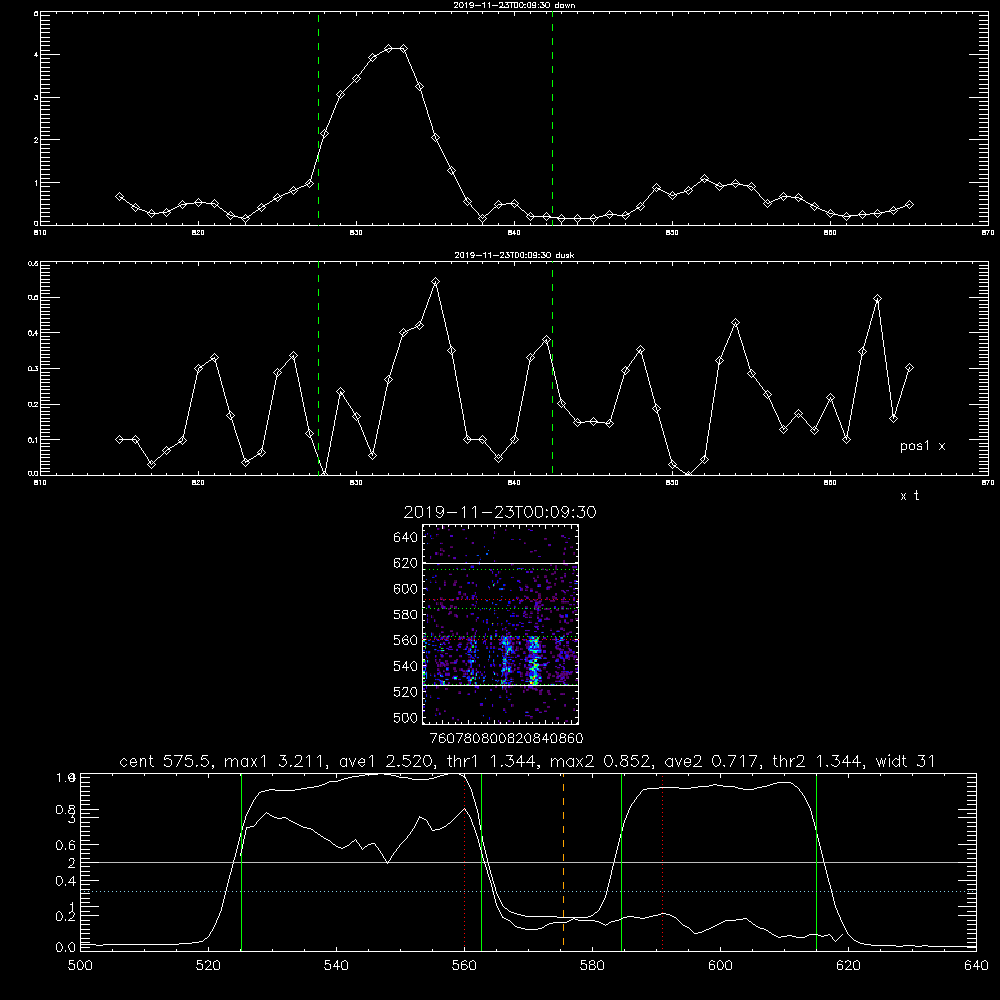The height and width of the screenshot is (1000, 1000).
Task: Click the lower white solid line across heatmap
Action: 501,685
